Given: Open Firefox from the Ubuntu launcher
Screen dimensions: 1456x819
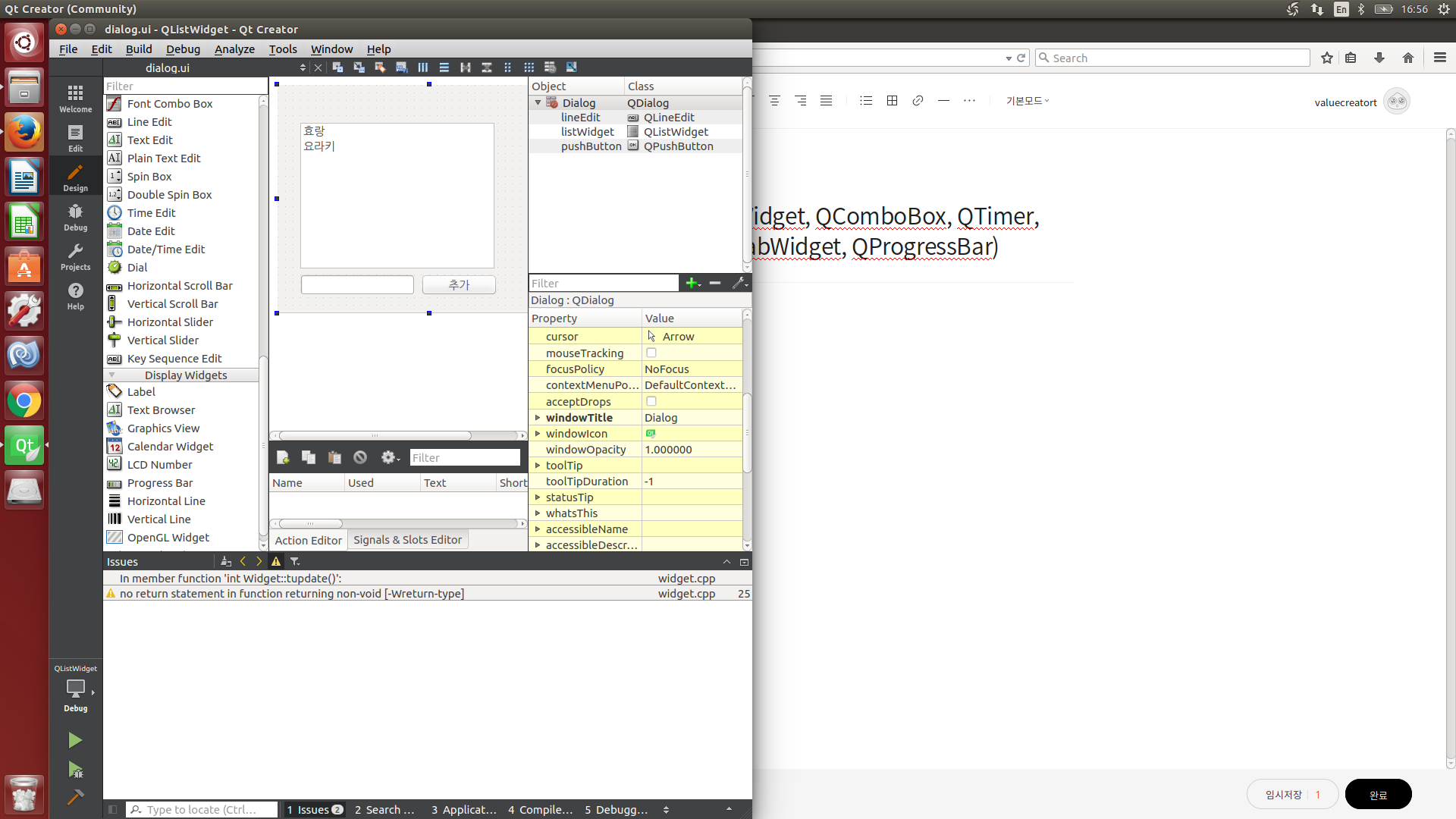Looking at the screenshot, I should click(24, 133).
